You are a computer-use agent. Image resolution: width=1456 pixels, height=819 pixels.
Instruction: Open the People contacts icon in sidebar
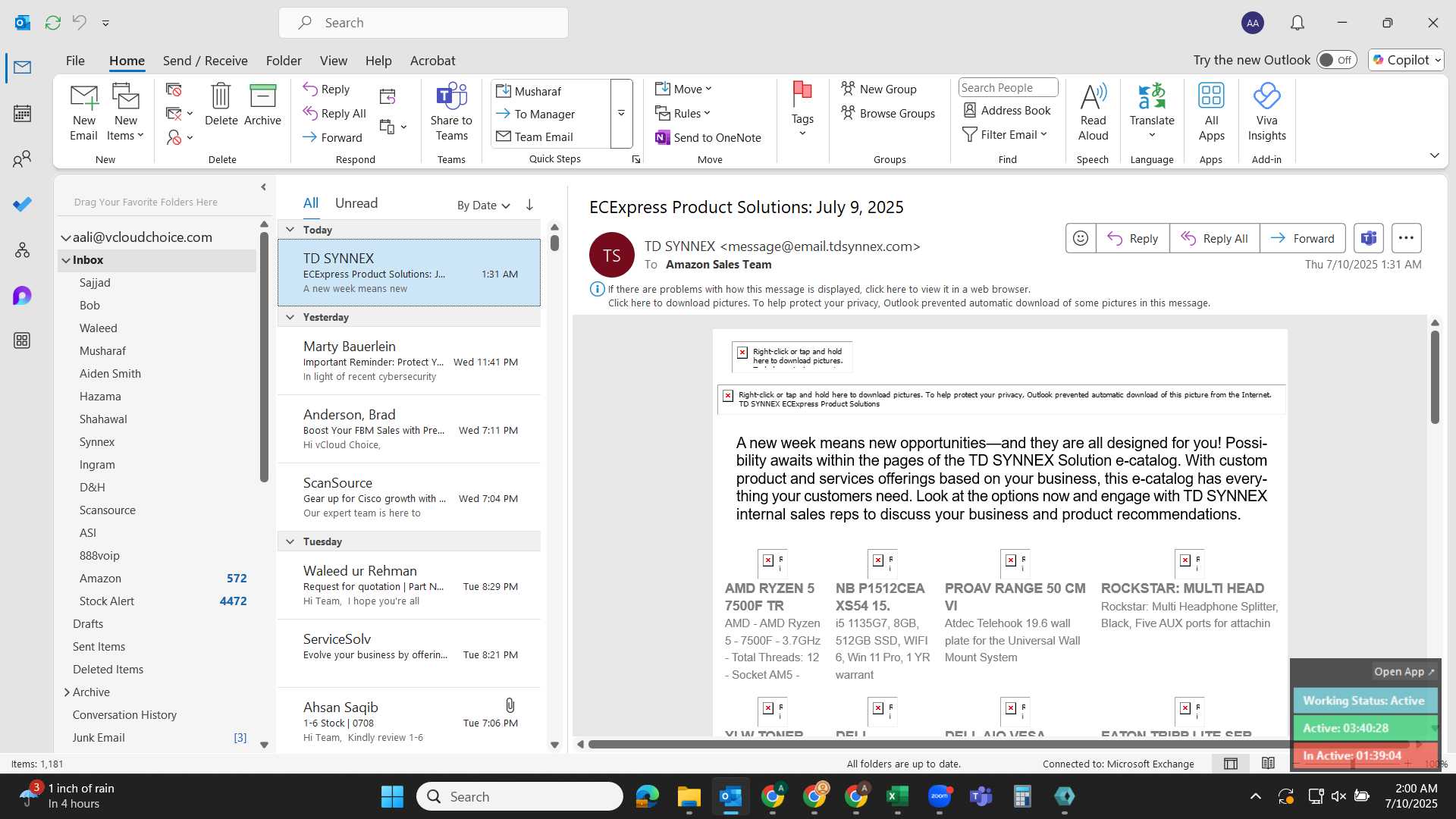(22, 159)
